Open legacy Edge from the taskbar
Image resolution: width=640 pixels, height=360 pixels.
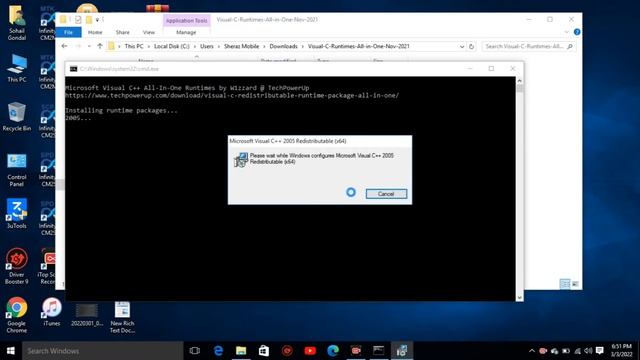click(218, 351)
